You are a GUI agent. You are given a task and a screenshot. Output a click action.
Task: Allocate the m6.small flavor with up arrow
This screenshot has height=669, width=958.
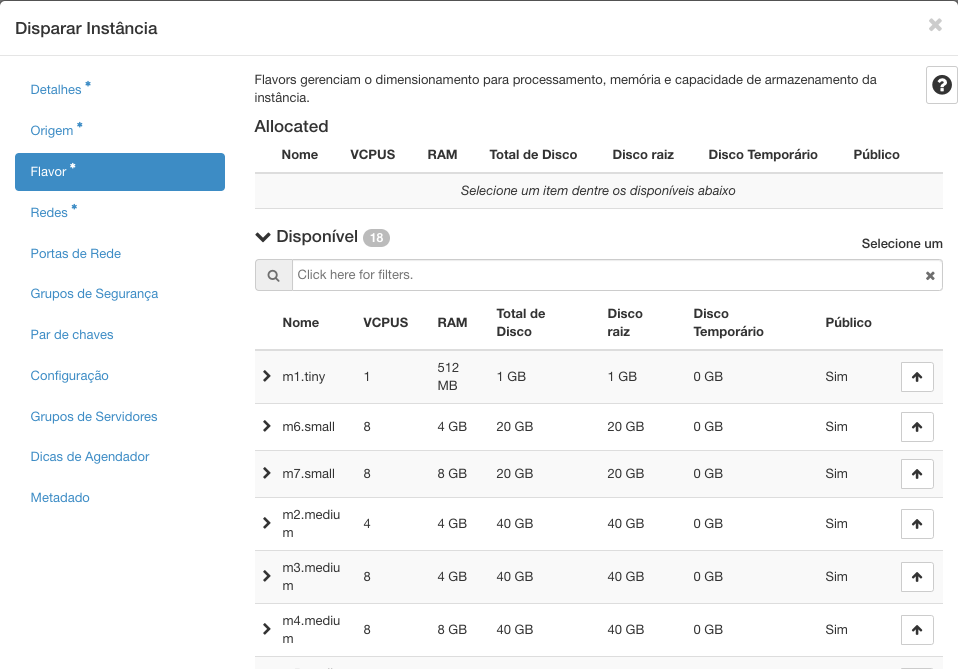(917, 427)
